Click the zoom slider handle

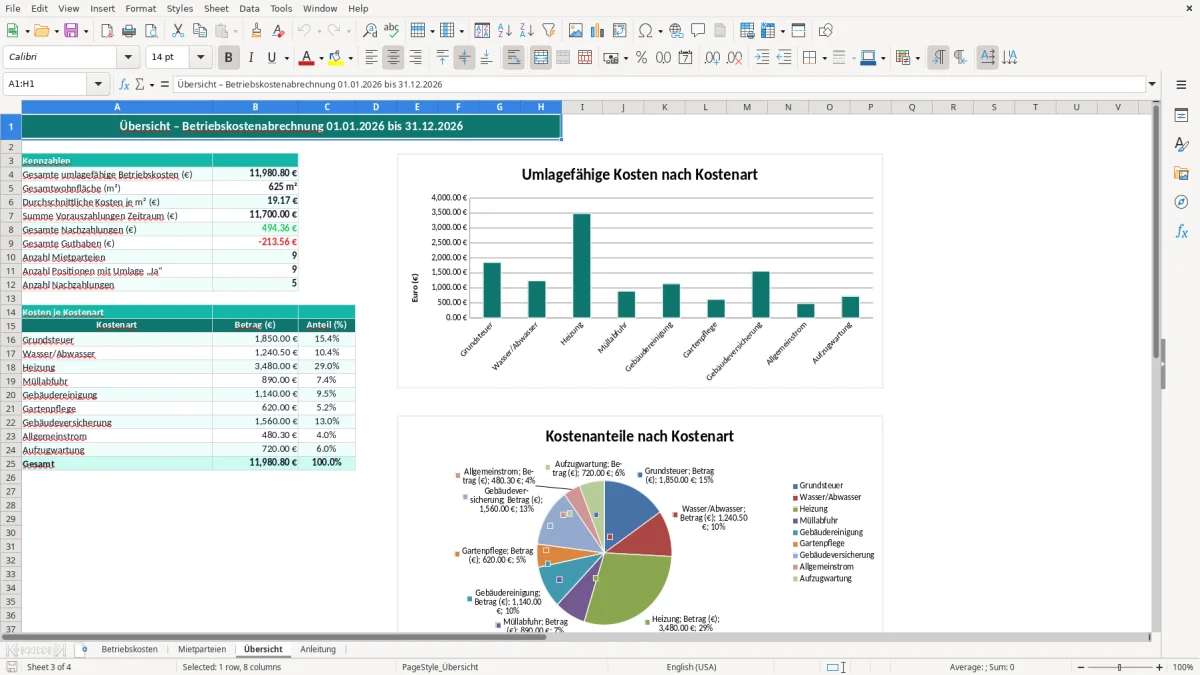tap(1119, 667)
